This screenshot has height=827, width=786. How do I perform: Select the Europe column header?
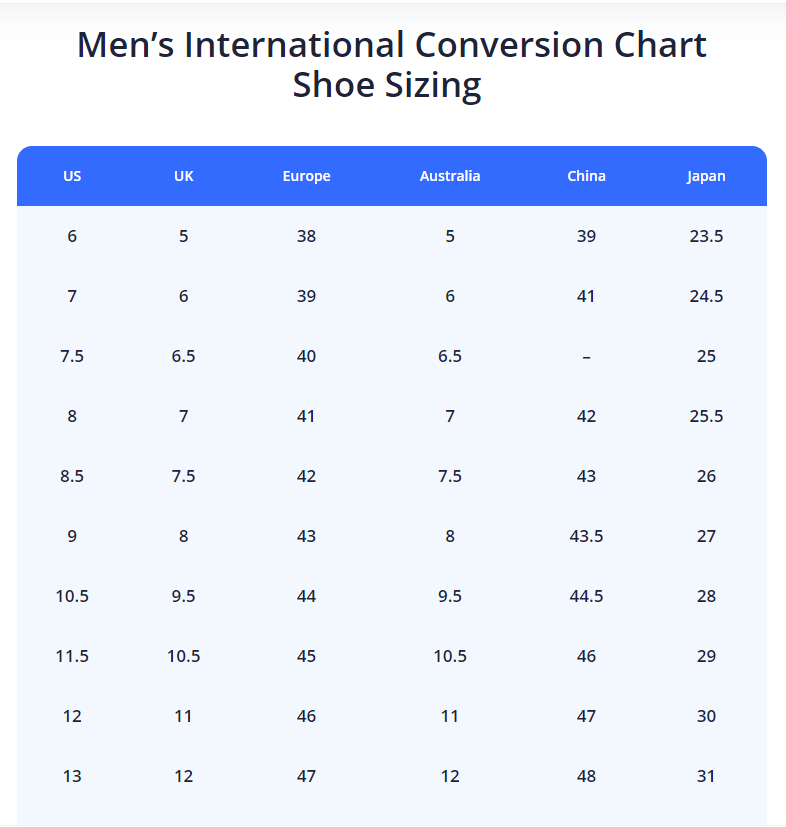[306, 176]
